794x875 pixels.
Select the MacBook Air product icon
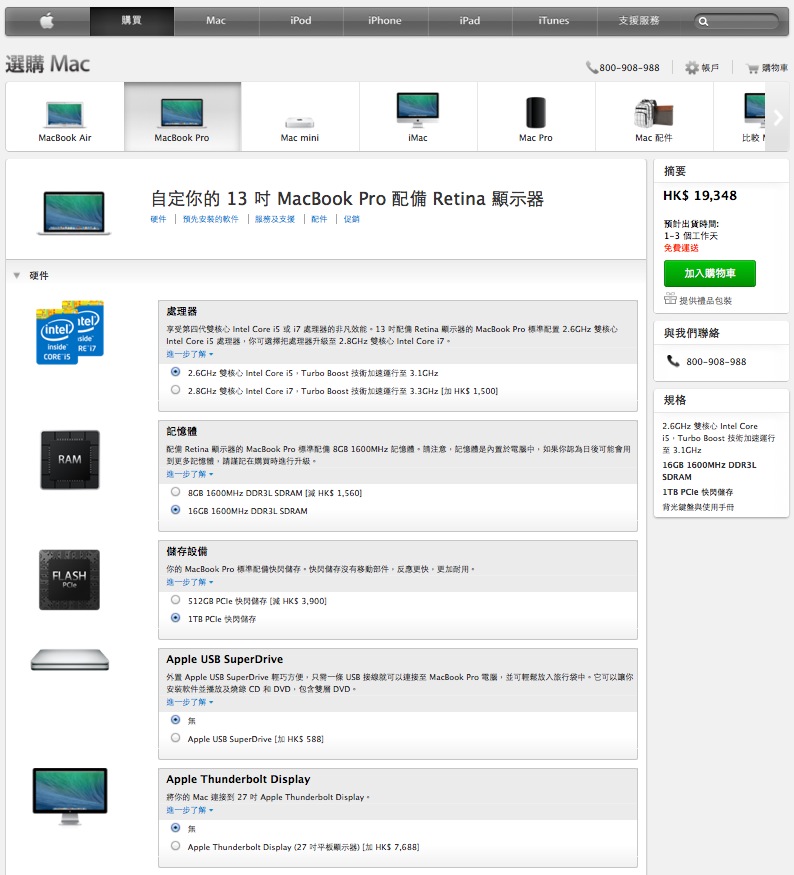pyautogui.click(x=65, y=116)
